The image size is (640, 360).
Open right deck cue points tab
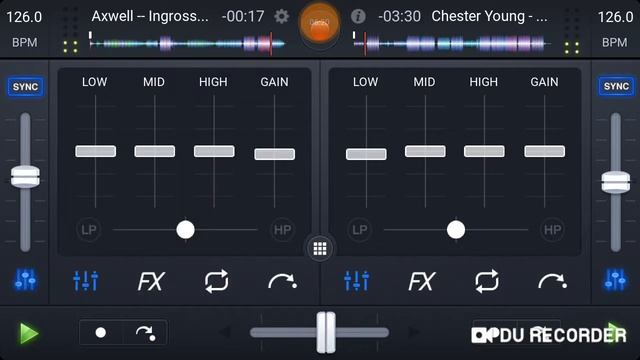pos(553,281)
